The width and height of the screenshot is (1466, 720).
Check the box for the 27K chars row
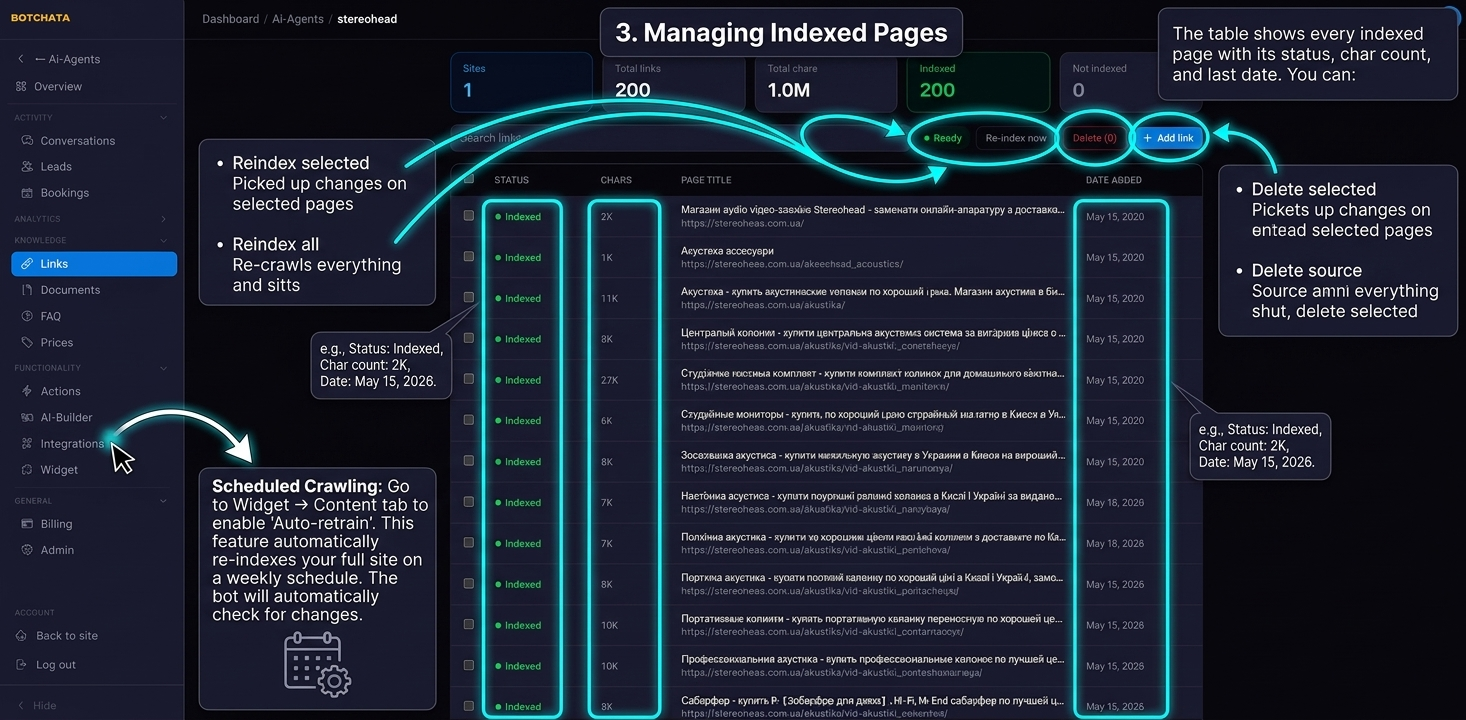pyautogui.click(x=469, y=379)
